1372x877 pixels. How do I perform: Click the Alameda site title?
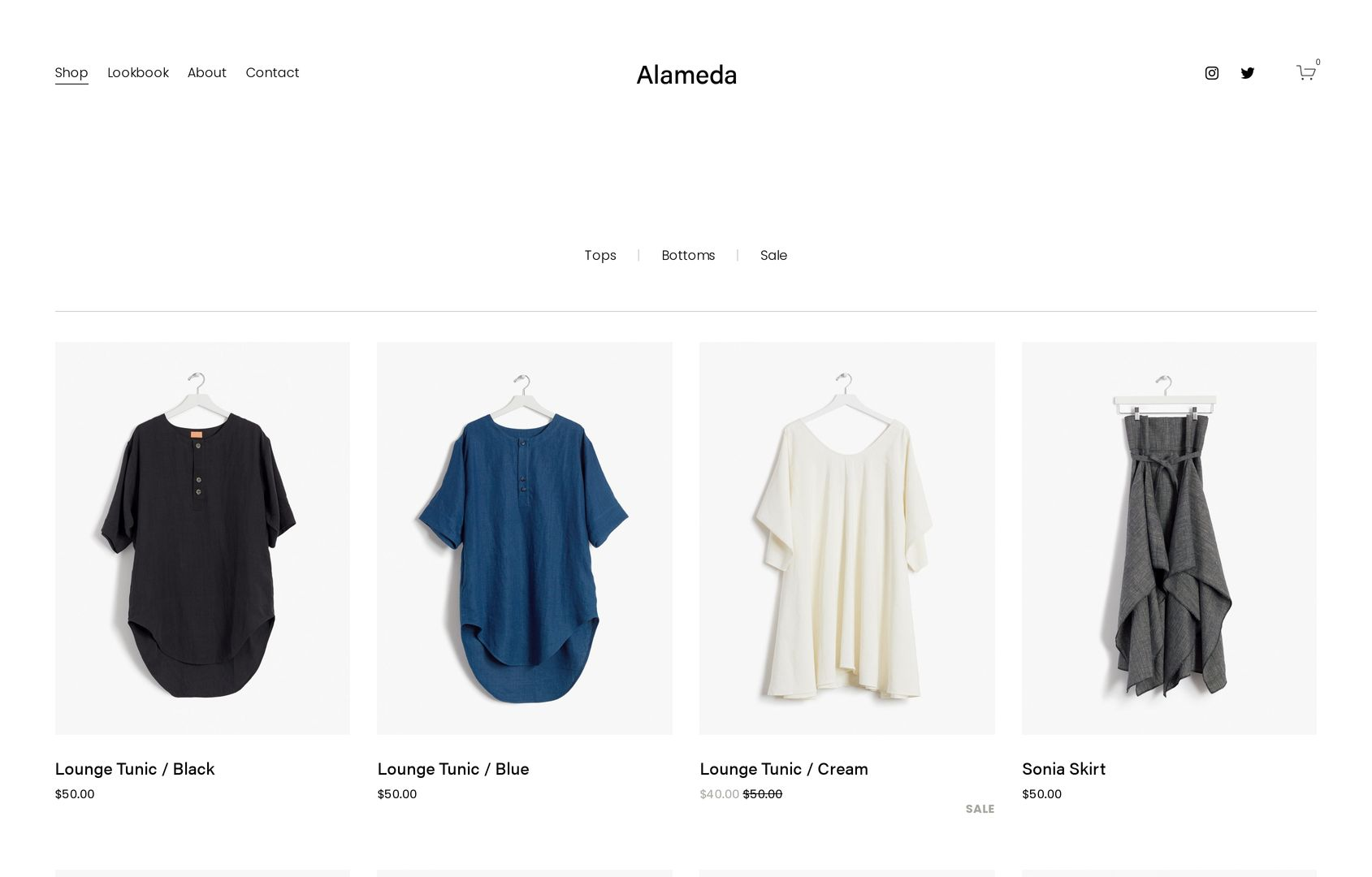[686, 75]
